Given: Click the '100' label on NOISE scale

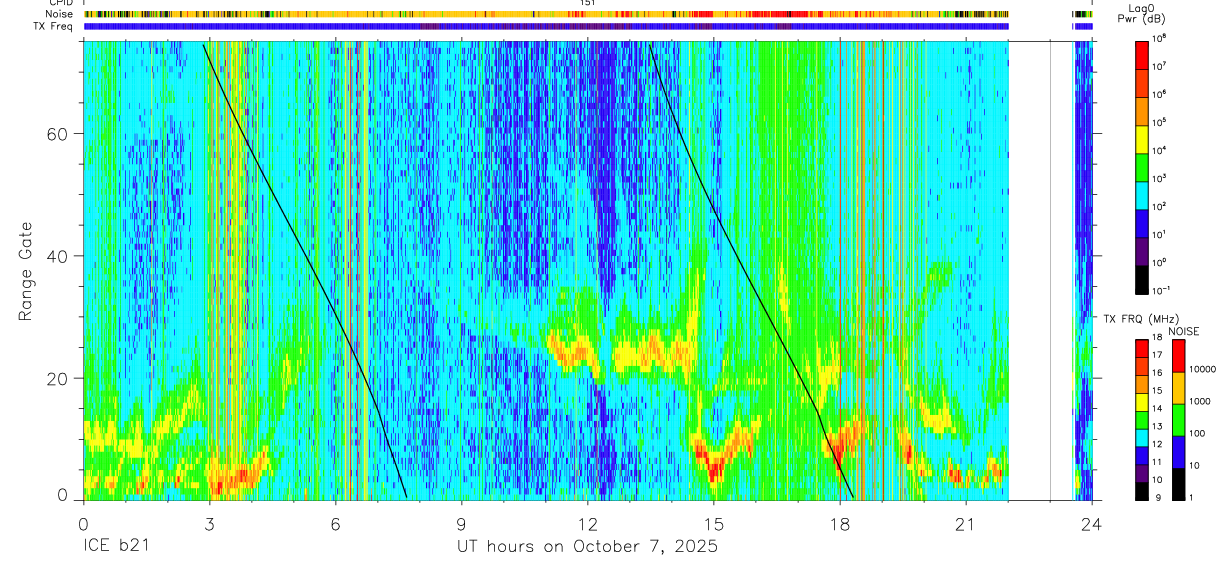Looking at the screenshot, I should point(1196,433).
